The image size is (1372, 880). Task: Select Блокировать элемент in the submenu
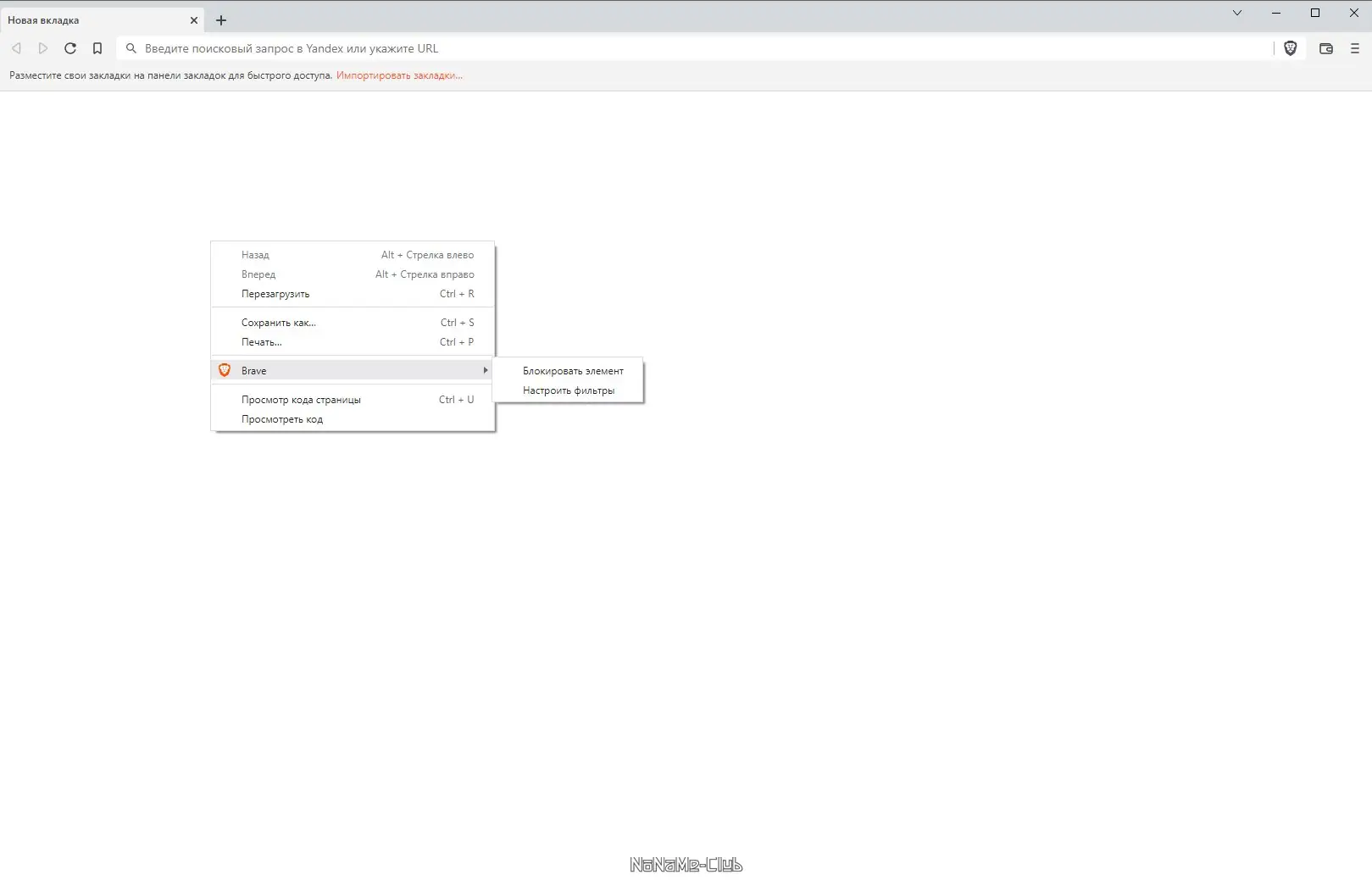pyautogui.click(x=572, y=370)
